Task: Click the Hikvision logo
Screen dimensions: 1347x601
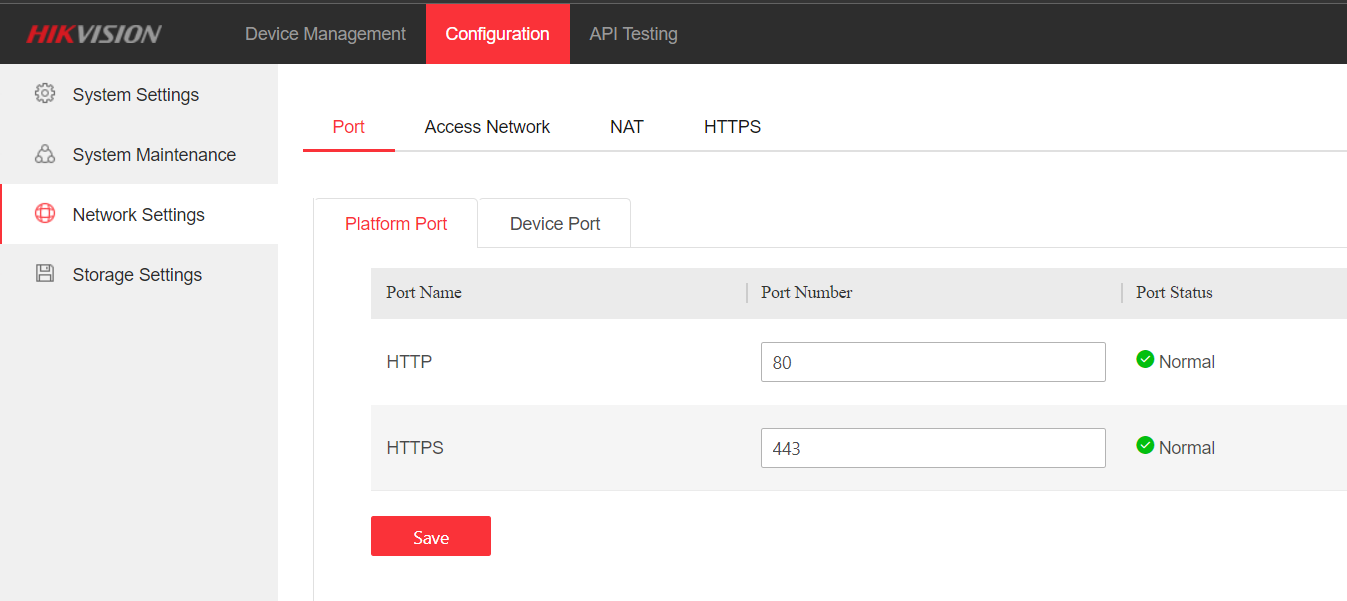Action: 94,34
